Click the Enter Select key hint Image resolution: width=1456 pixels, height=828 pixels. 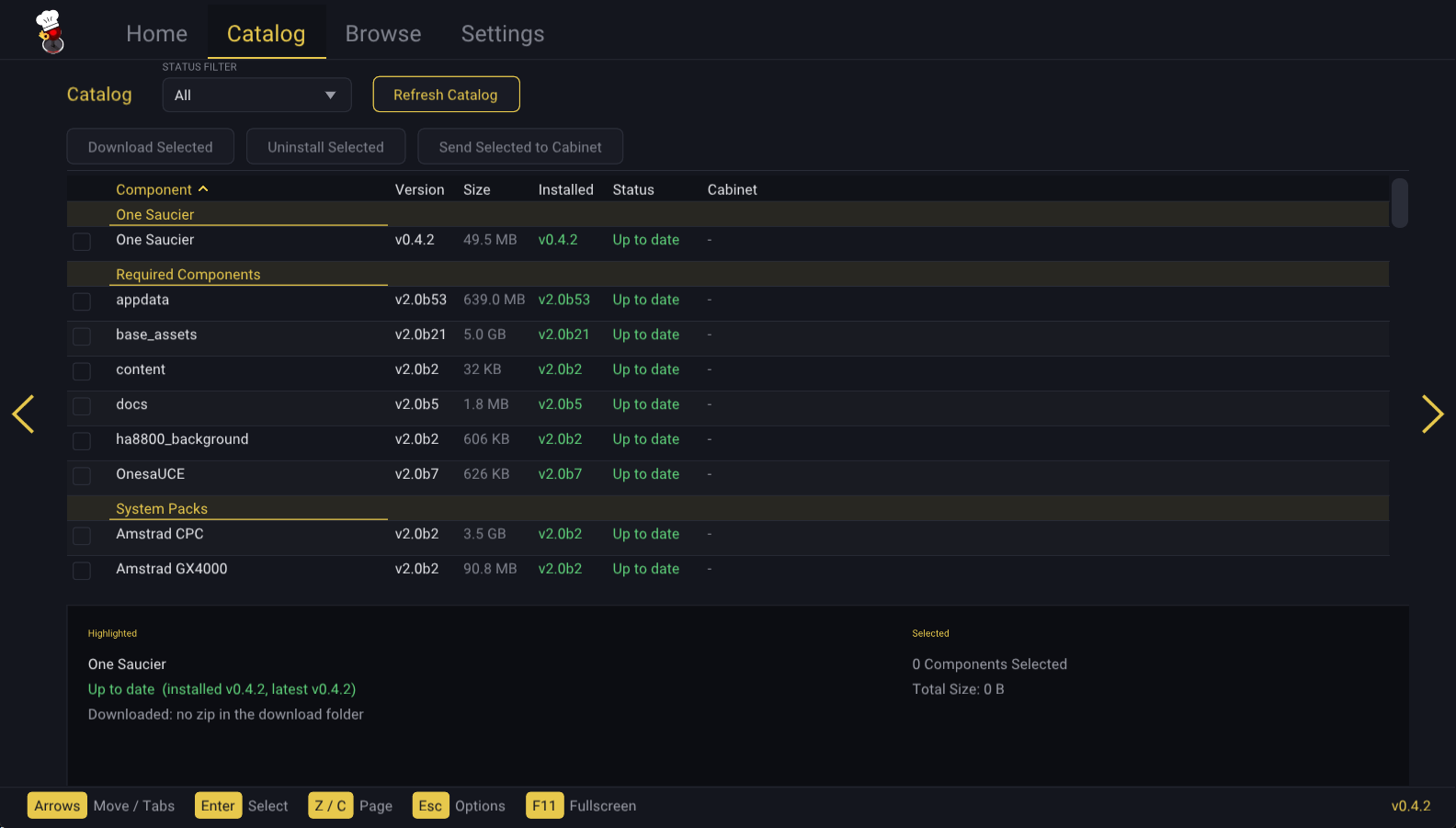click(242, 806)
